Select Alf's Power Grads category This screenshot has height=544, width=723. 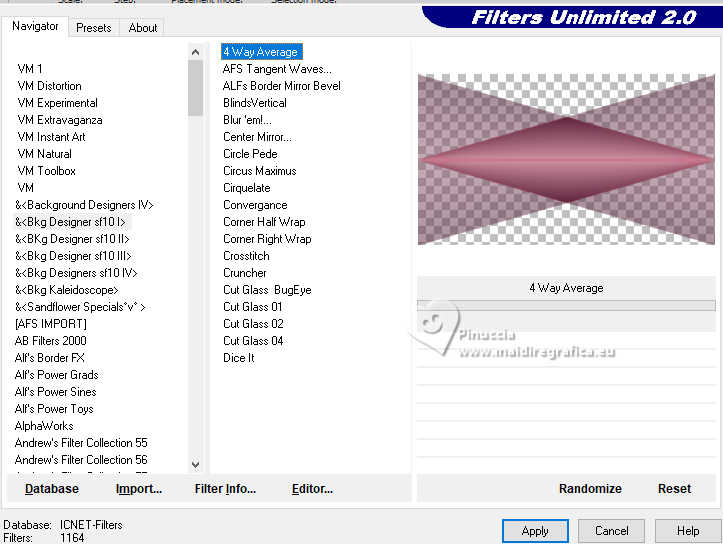(x=56, y=375)
